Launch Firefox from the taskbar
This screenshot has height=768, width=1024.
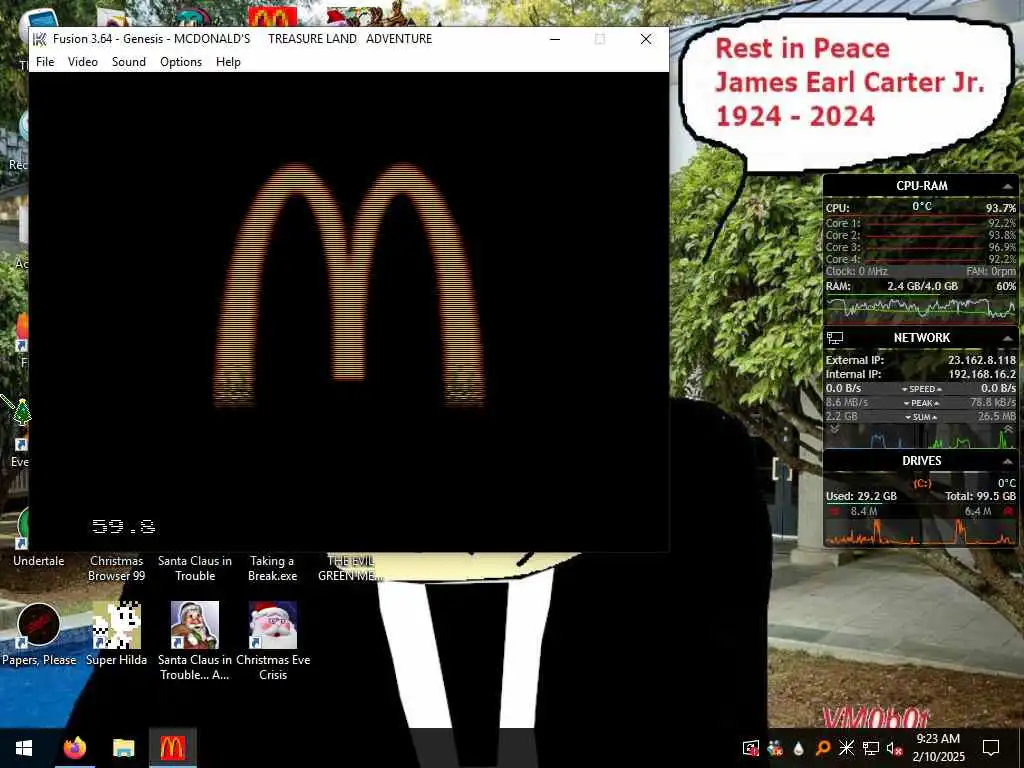tap(74, 748)
